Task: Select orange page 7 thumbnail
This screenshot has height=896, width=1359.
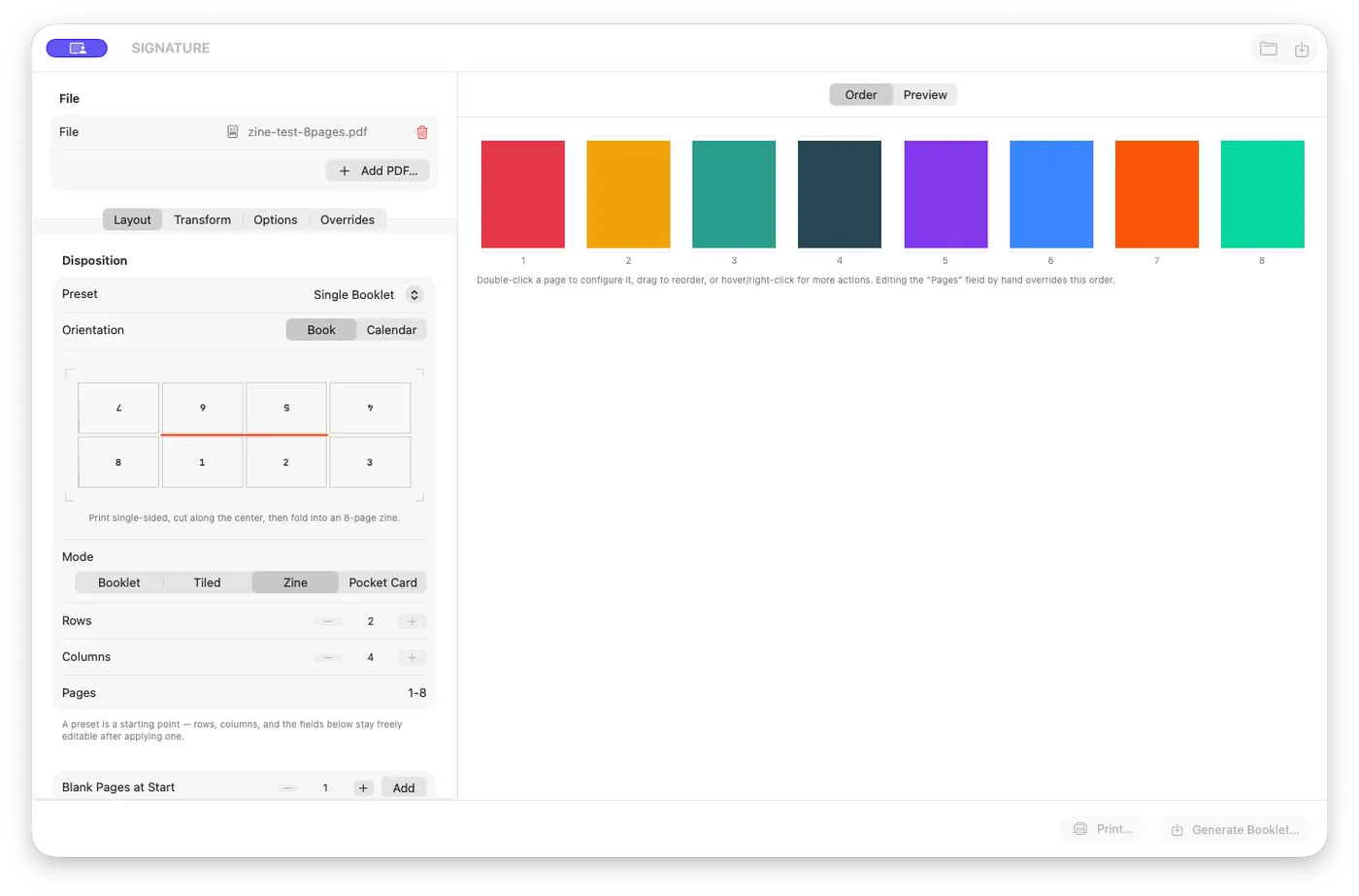Action: (x=1157, y=194)
